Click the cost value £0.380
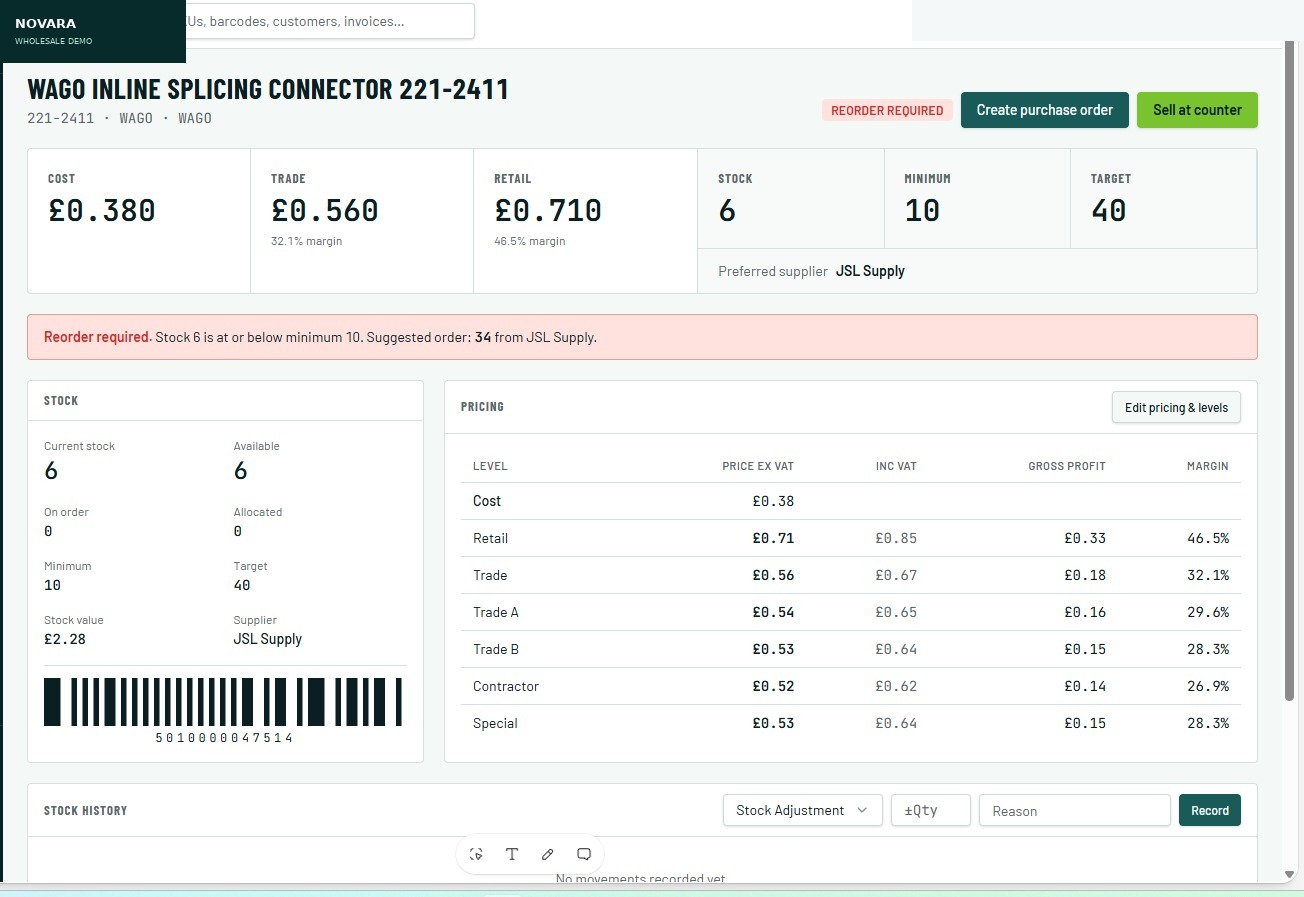 [102, 210]
